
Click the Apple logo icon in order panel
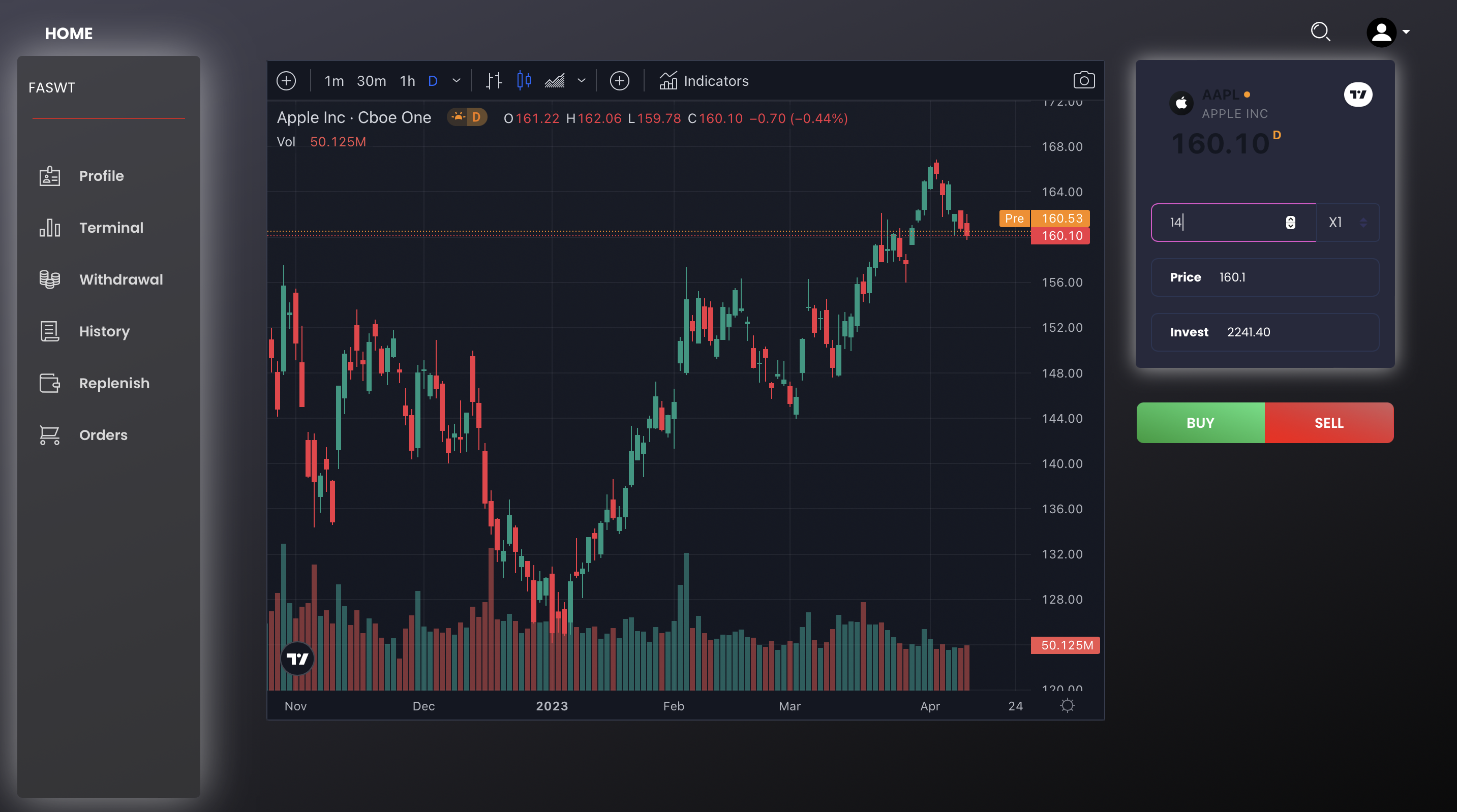click(x=1181, y=103)
